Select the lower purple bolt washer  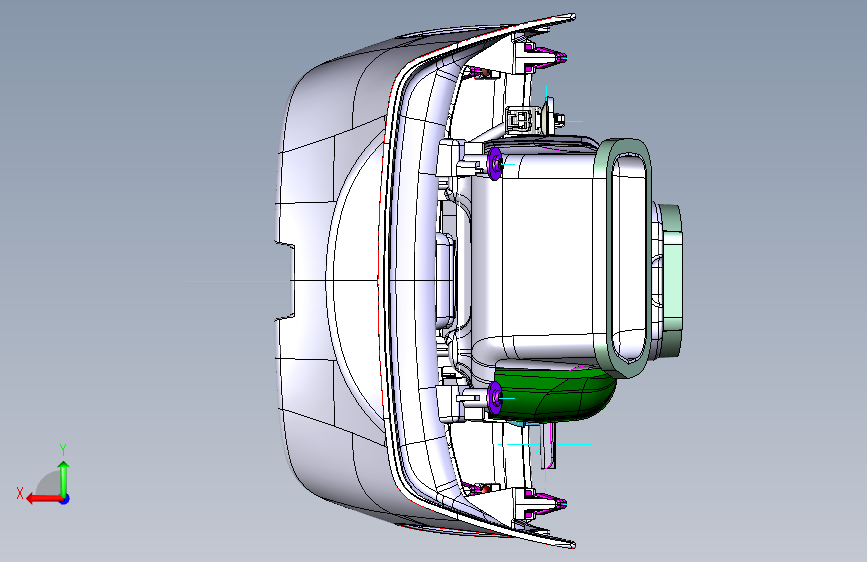(494, 398)
